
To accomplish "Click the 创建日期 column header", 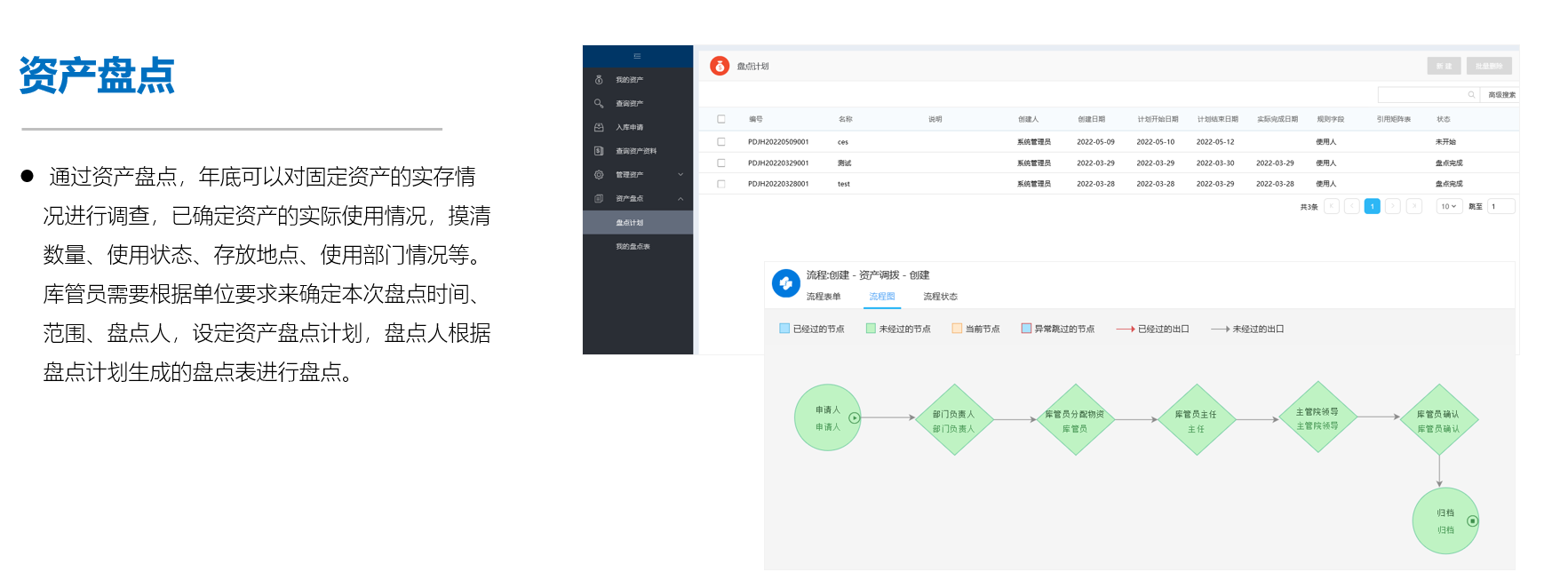I will [1092, 119].
